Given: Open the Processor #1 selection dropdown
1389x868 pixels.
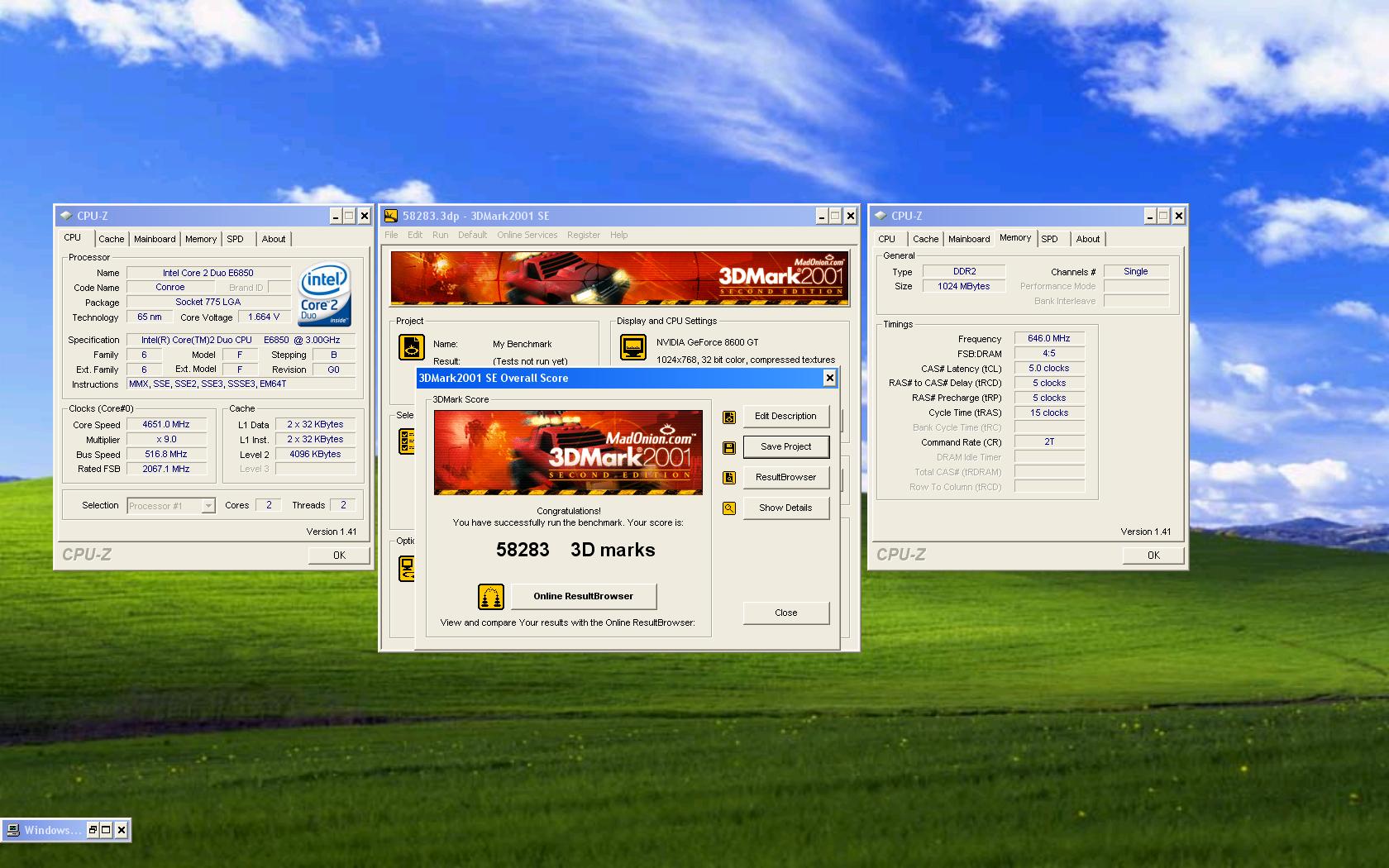Looking at the screenshot, I should 208,506.
